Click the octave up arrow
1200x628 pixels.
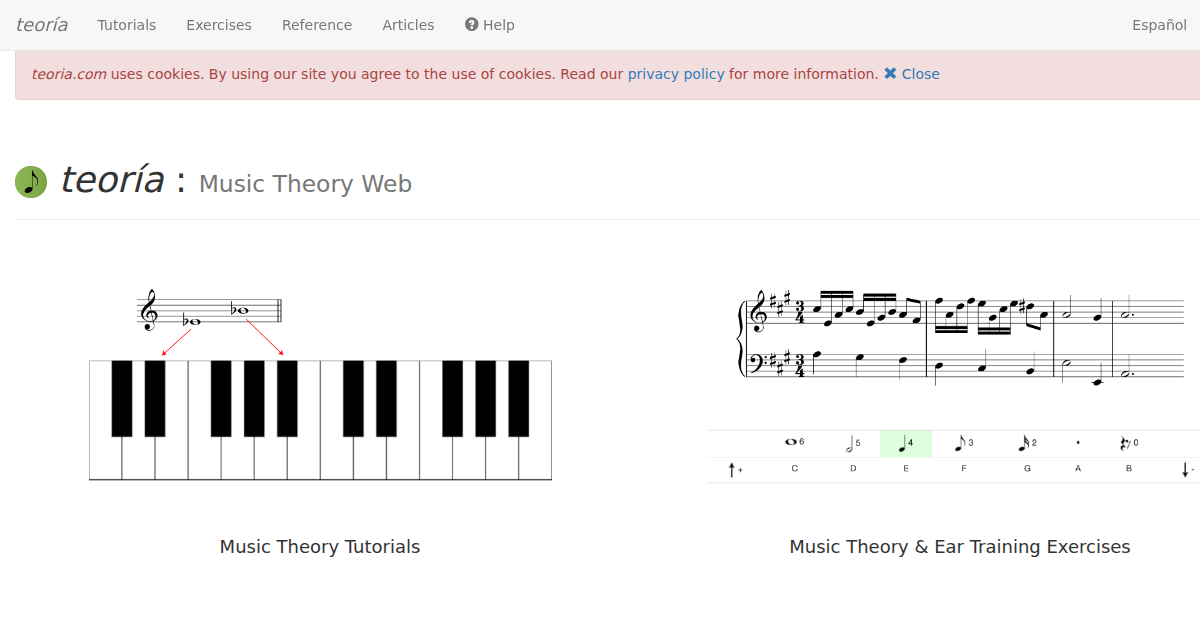click(733, 469)
